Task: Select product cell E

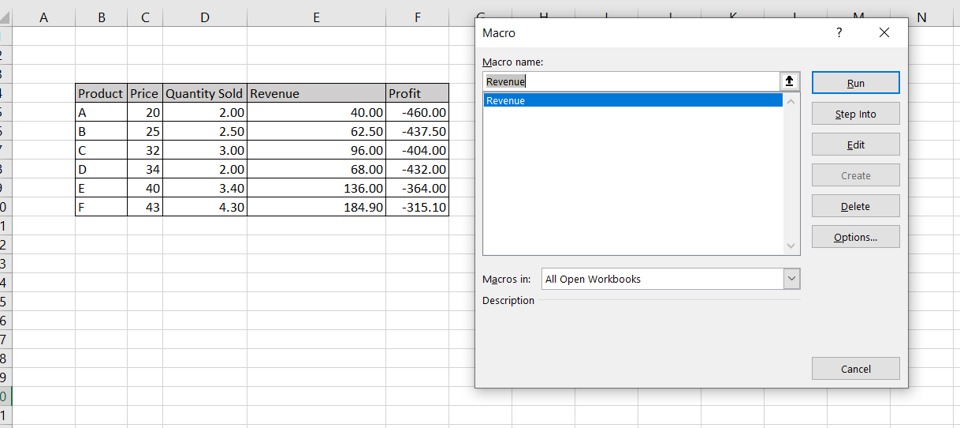Action: (102, 189)
